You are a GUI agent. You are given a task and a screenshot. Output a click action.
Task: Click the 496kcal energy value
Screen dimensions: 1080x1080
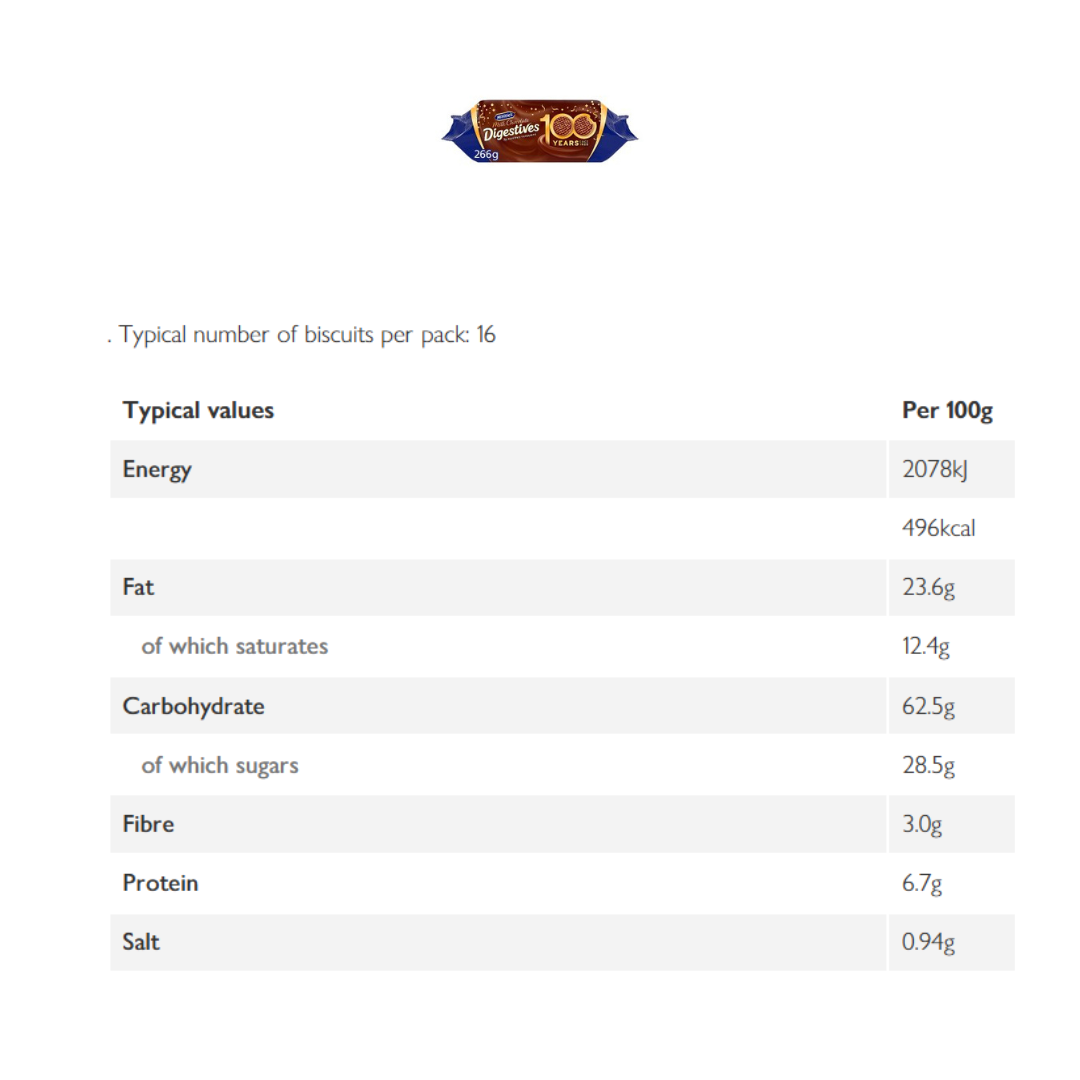click(938, 528)
